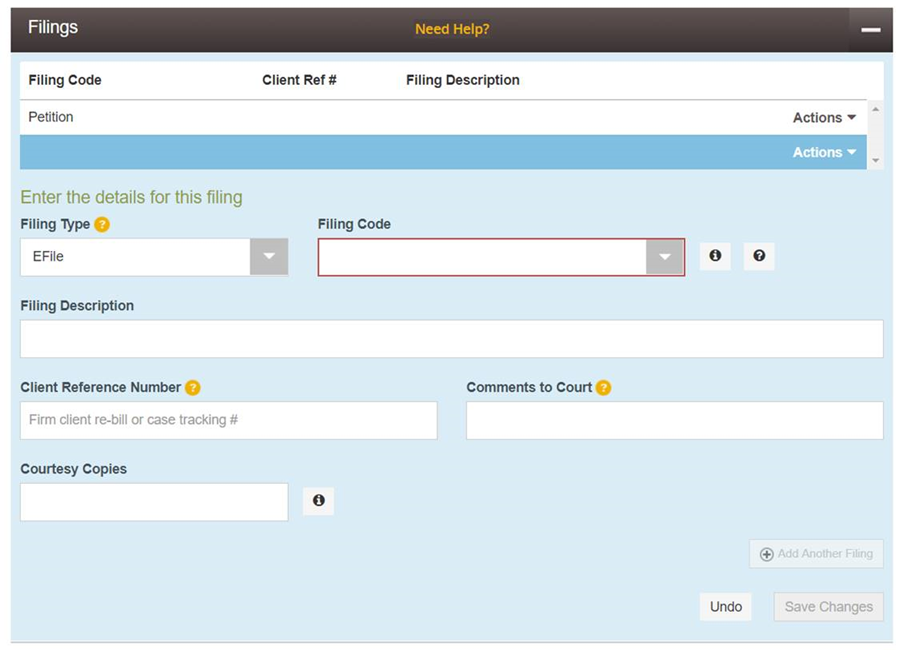903x650 pixels.
Task: Click the question mark button beside Filing Code
Action: [x=759, y=256]
